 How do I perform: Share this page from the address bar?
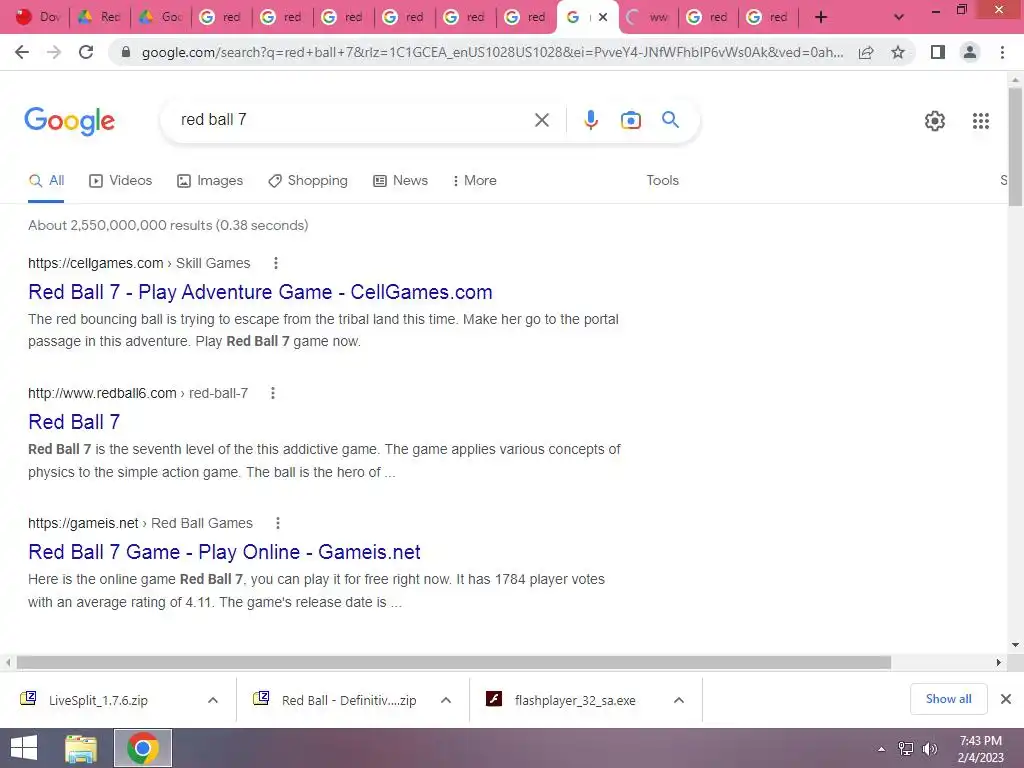(866, 52)
